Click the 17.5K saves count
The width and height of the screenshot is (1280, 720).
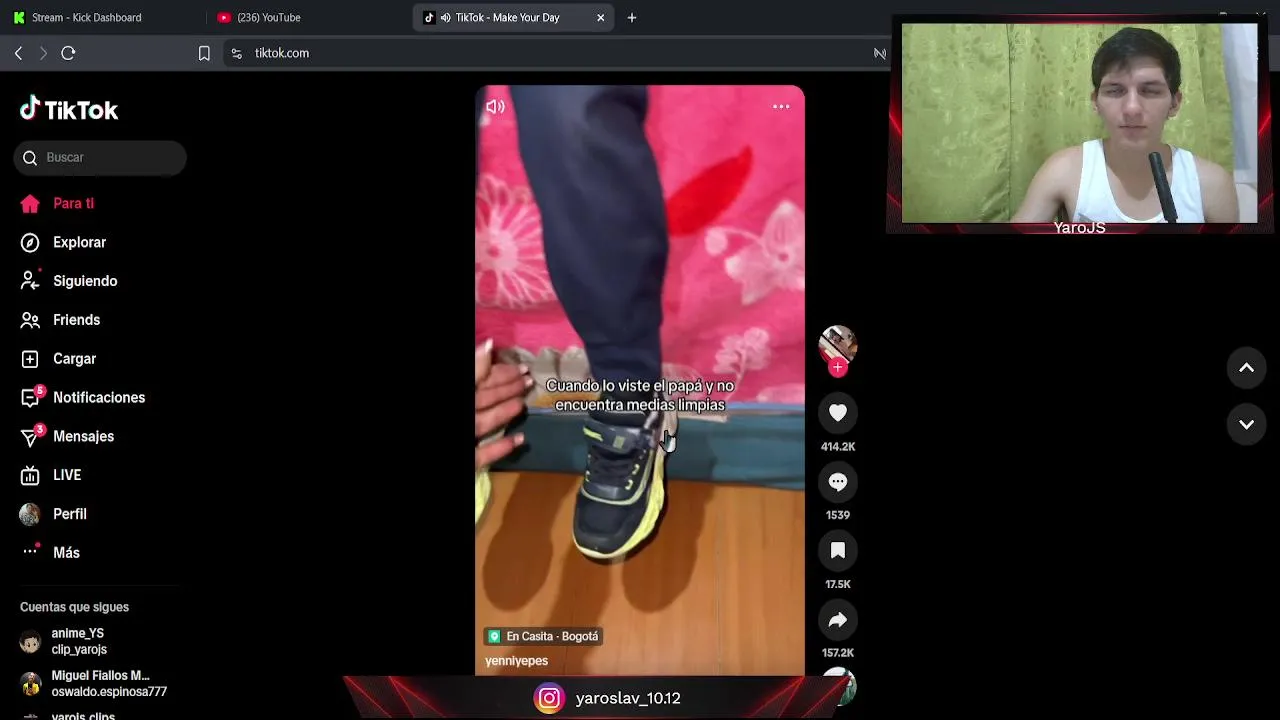coord(838,585)
